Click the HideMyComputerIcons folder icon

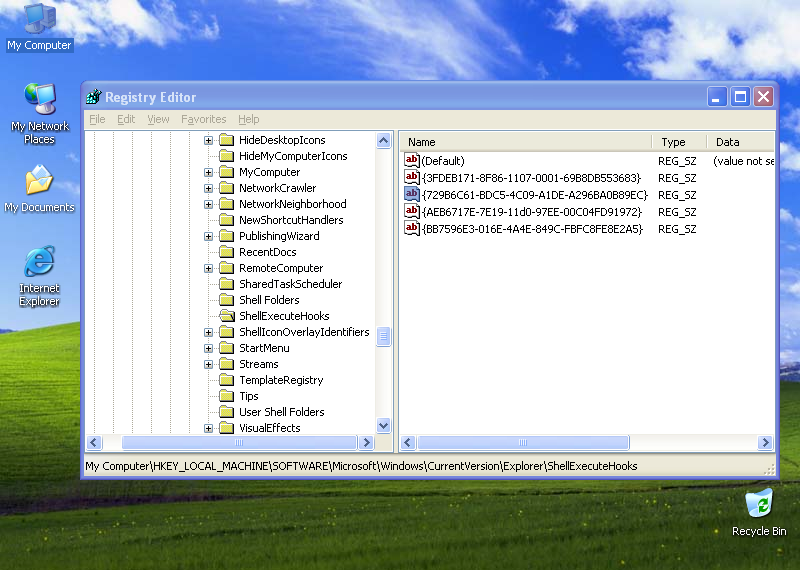[227, 156]
